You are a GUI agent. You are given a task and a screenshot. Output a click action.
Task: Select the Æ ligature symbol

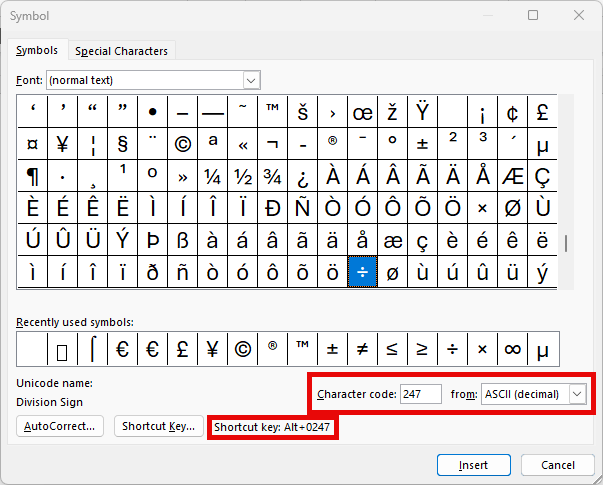(512, 176)
